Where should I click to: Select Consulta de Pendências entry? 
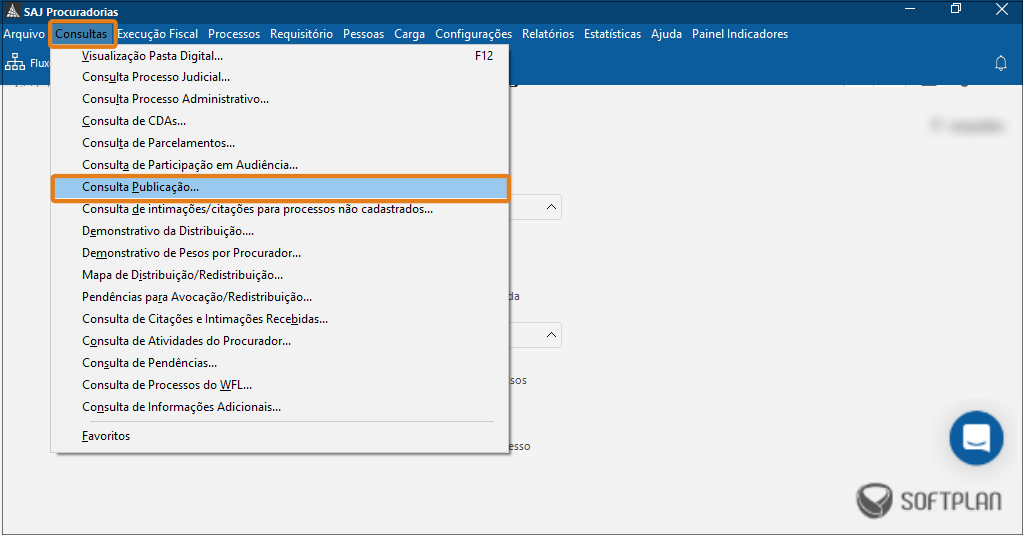tap(149, 363)
